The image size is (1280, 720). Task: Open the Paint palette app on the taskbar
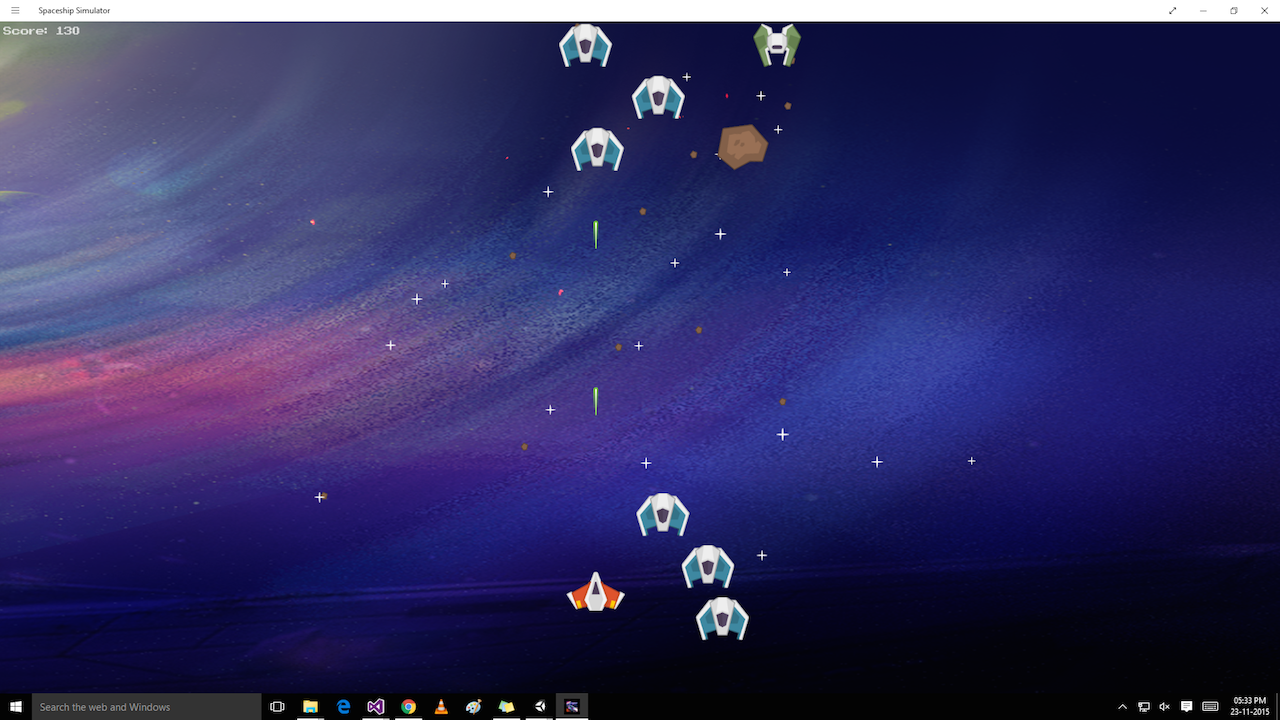click(x=474, y=707)
